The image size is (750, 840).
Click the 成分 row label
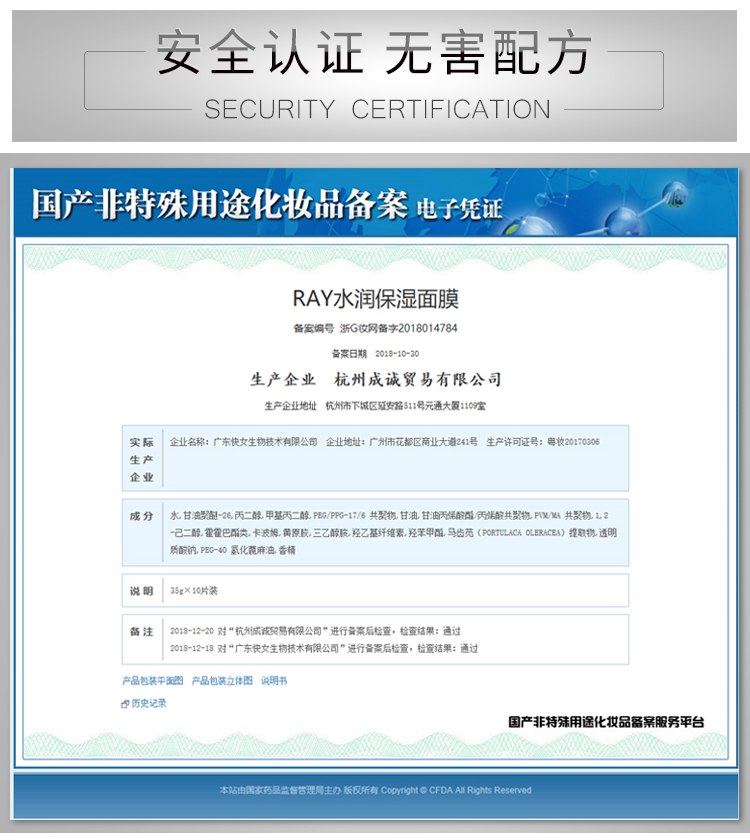tap(141, 516)
